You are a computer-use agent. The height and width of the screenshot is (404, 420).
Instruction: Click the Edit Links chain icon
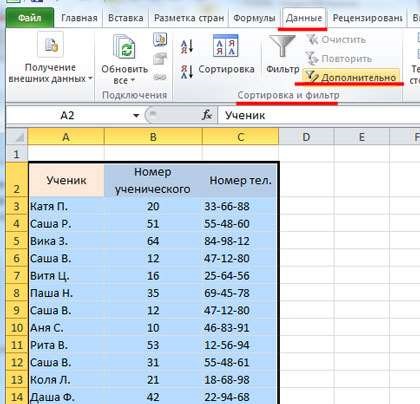[160, 77]
